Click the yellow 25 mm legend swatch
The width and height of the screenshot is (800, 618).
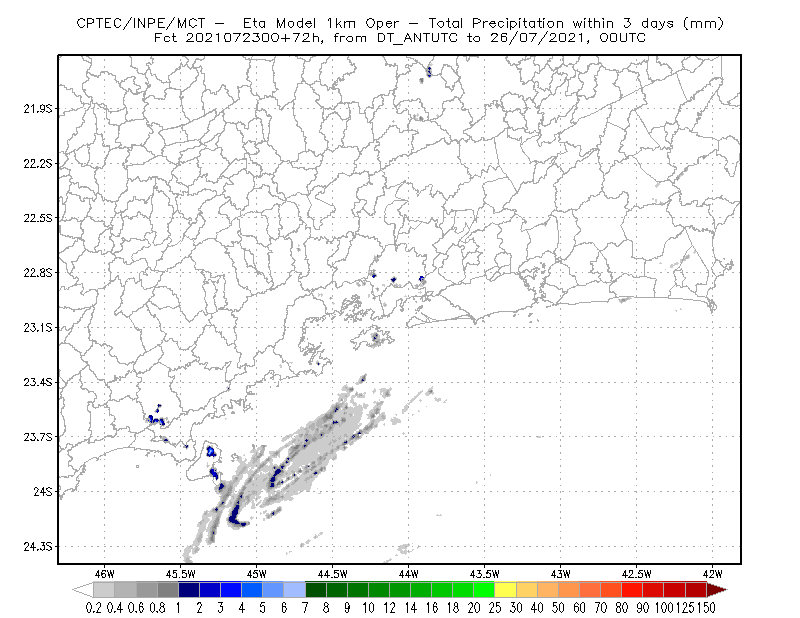tap(505, 590)
